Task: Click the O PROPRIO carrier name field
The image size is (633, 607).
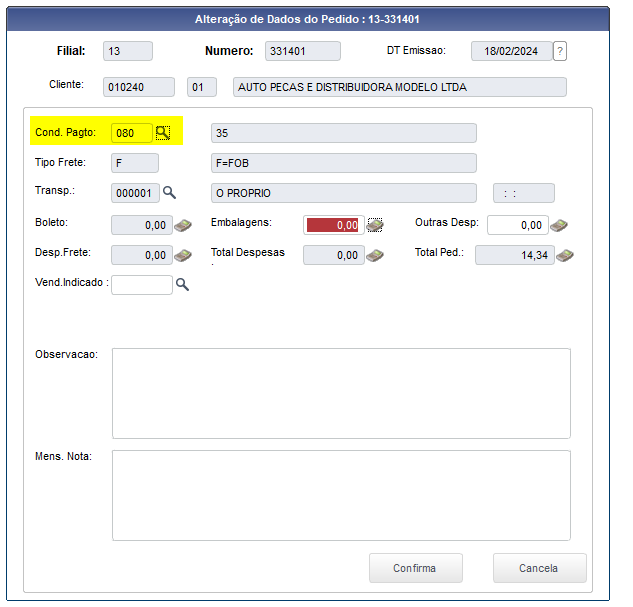Action: click(344, 193)
